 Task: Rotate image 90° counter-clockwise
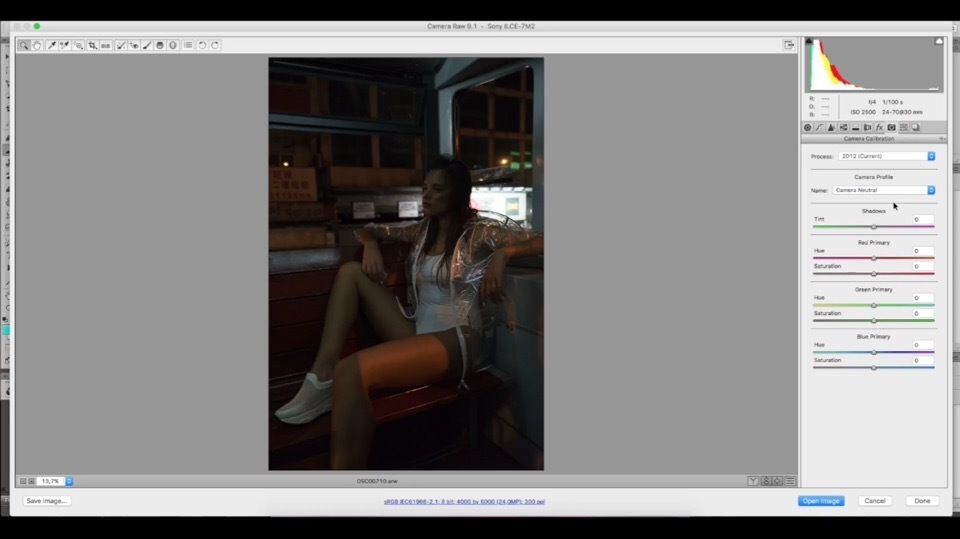(x=202, y=45)
